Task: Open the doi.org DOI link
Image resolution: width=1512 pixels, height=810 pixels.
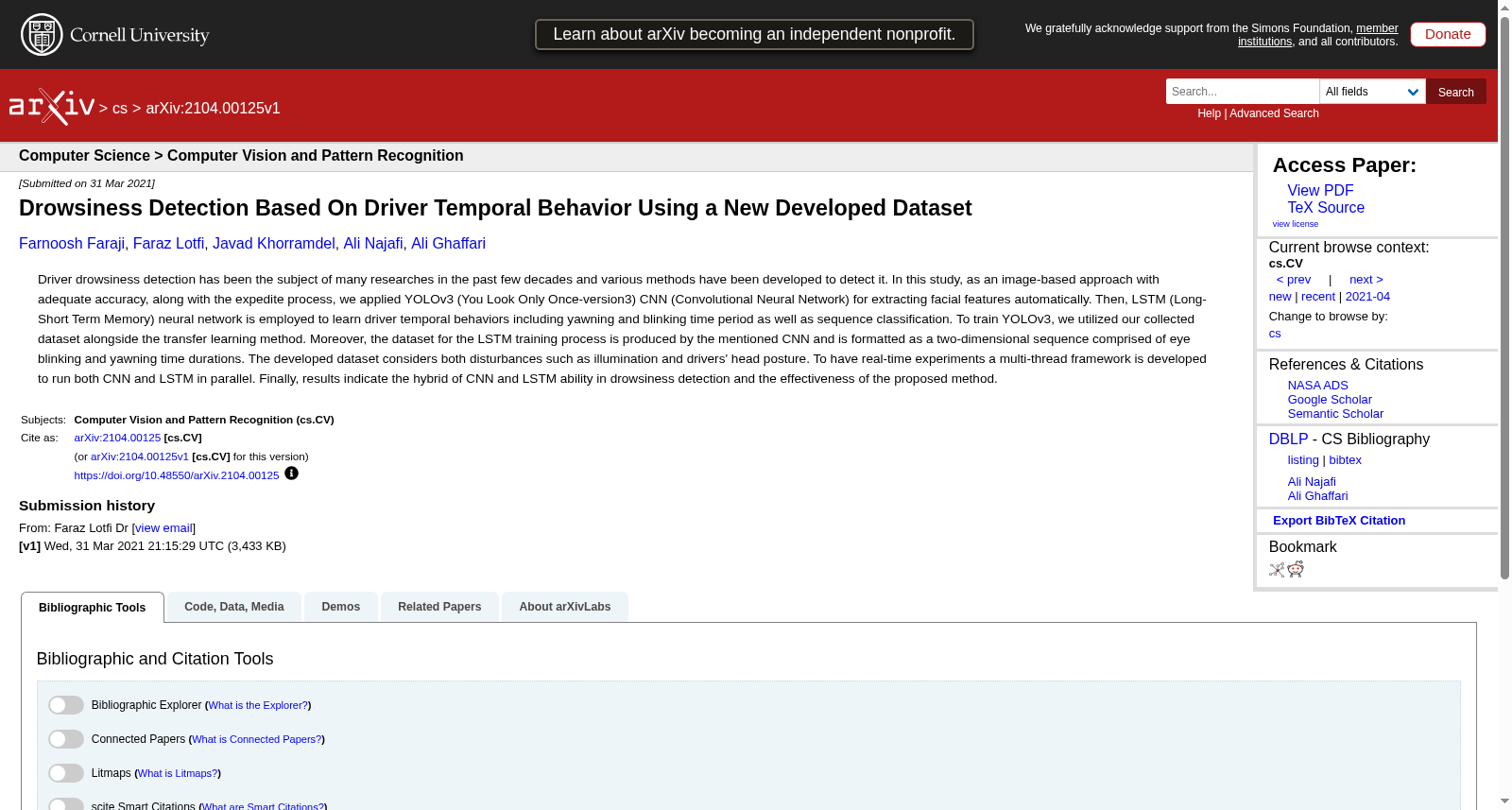Action: tap(177, 475)
